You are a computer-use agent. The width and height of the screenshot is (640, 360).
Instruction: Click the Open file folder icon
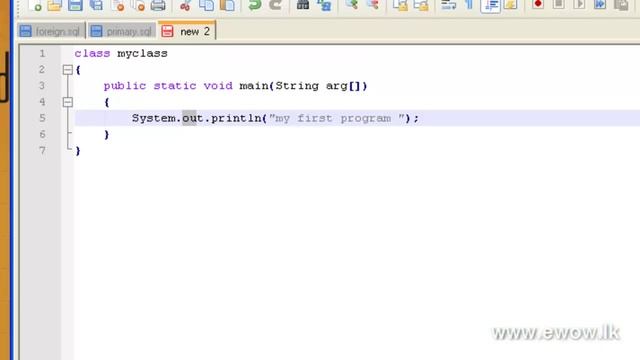tap(55, 5)
